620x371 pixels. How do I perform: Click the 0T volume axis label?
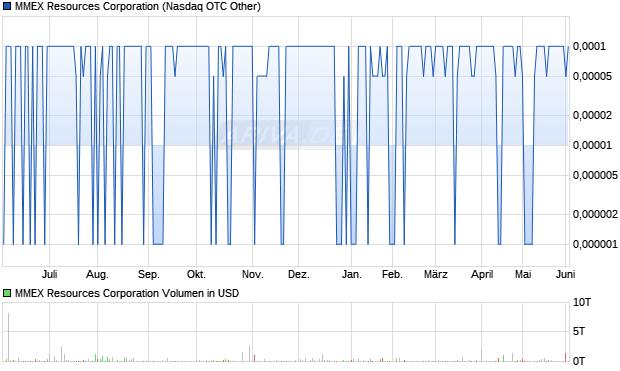(579, 360)
